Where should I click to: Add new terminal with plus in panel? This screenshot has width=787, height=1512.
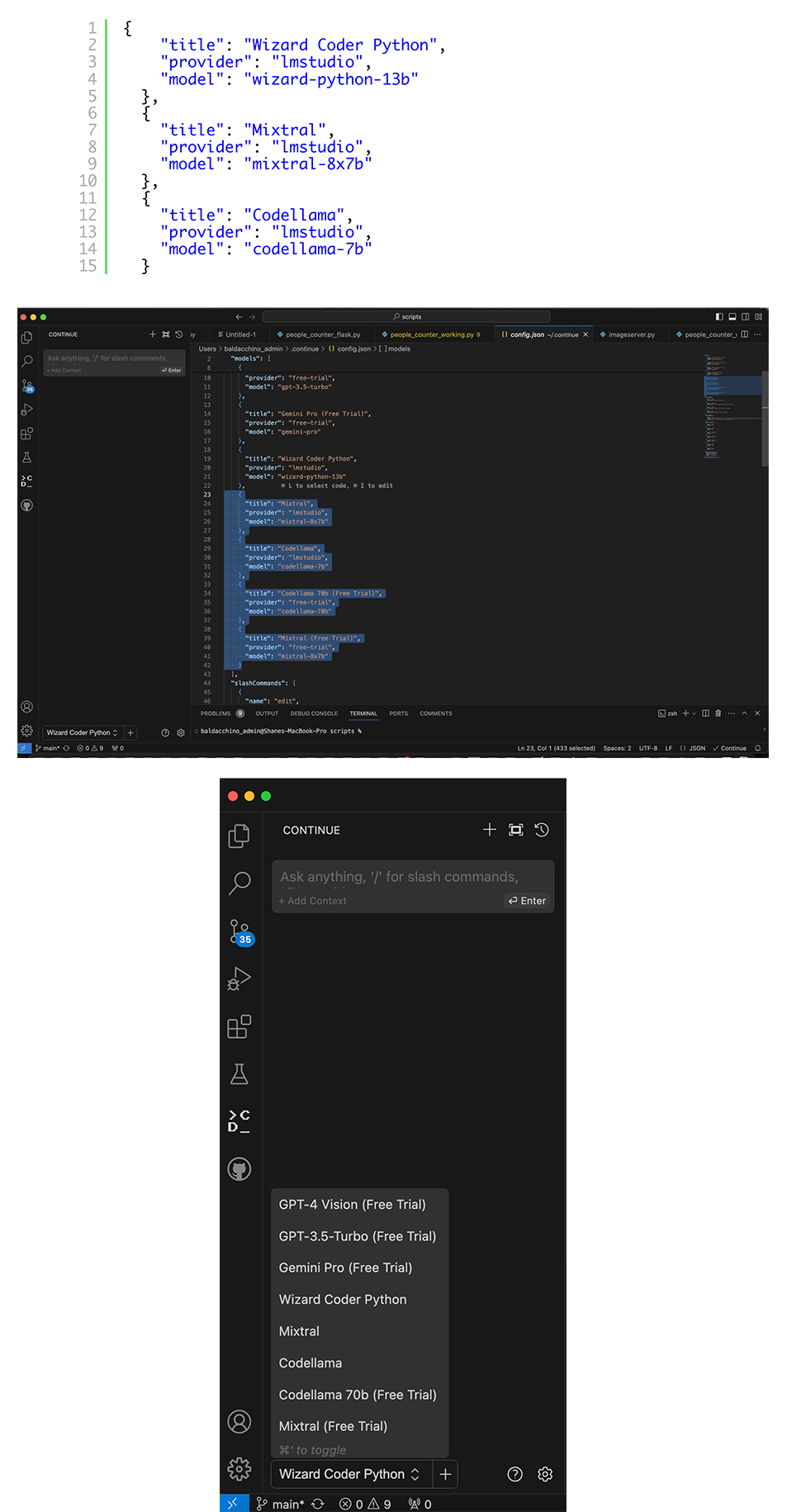pyautogui.click(x=685, y=713)
